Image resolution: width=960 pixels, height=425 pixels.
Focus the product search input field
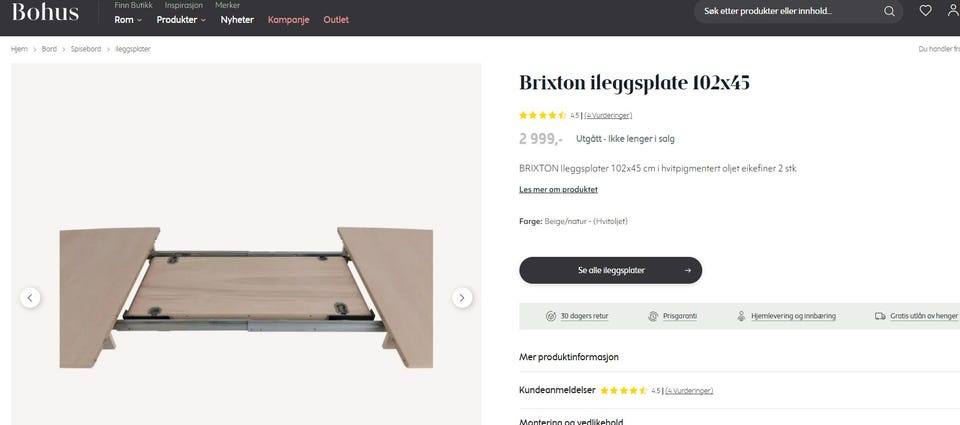pos(785,11)
